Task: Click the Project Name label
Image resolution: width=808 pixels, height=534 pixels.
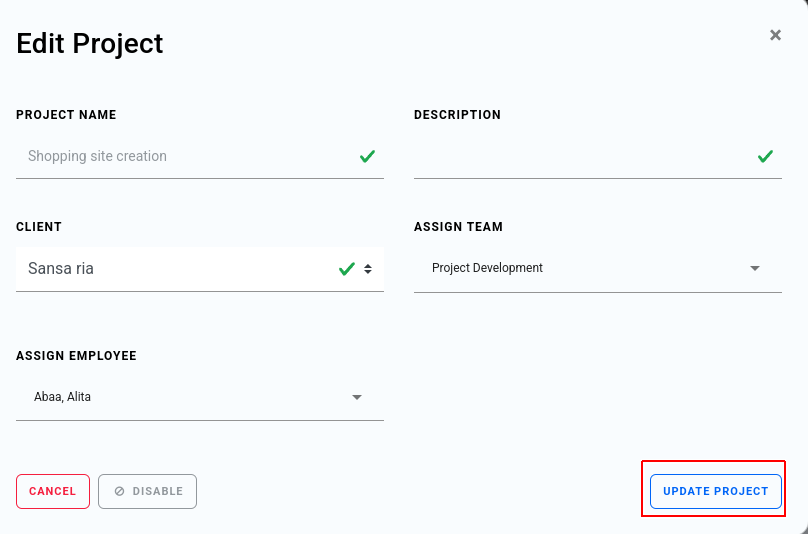Action: (x=66, y=114)
